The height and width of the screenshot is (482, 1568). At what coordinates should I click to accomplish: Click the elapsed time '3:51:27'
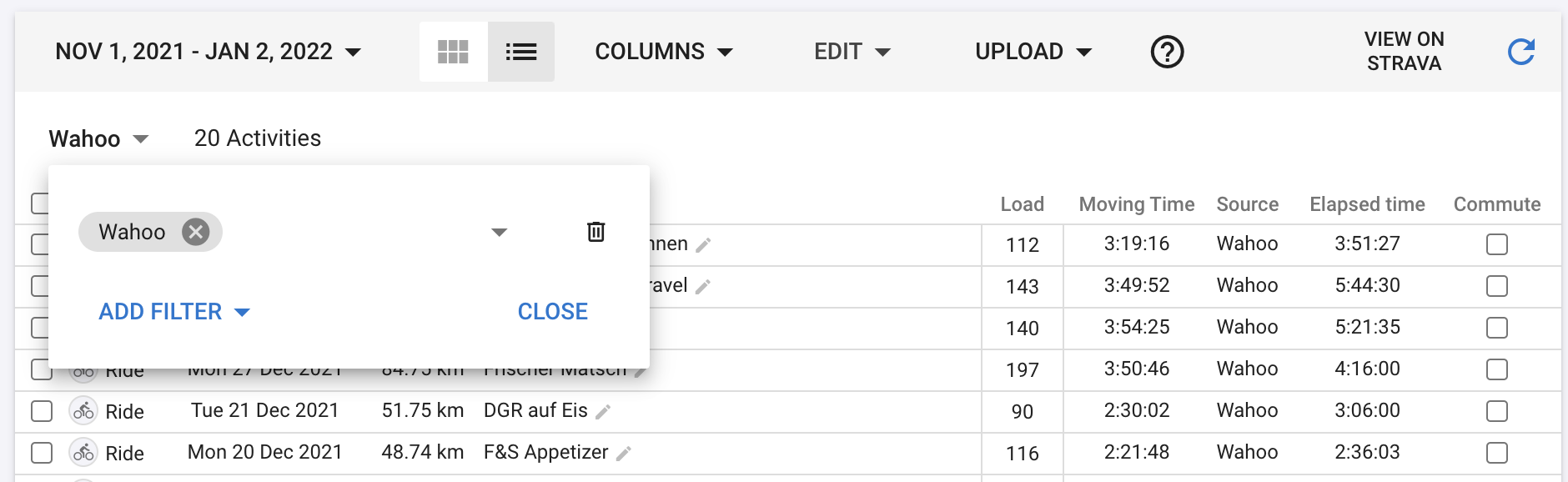tap(1368, 244)
